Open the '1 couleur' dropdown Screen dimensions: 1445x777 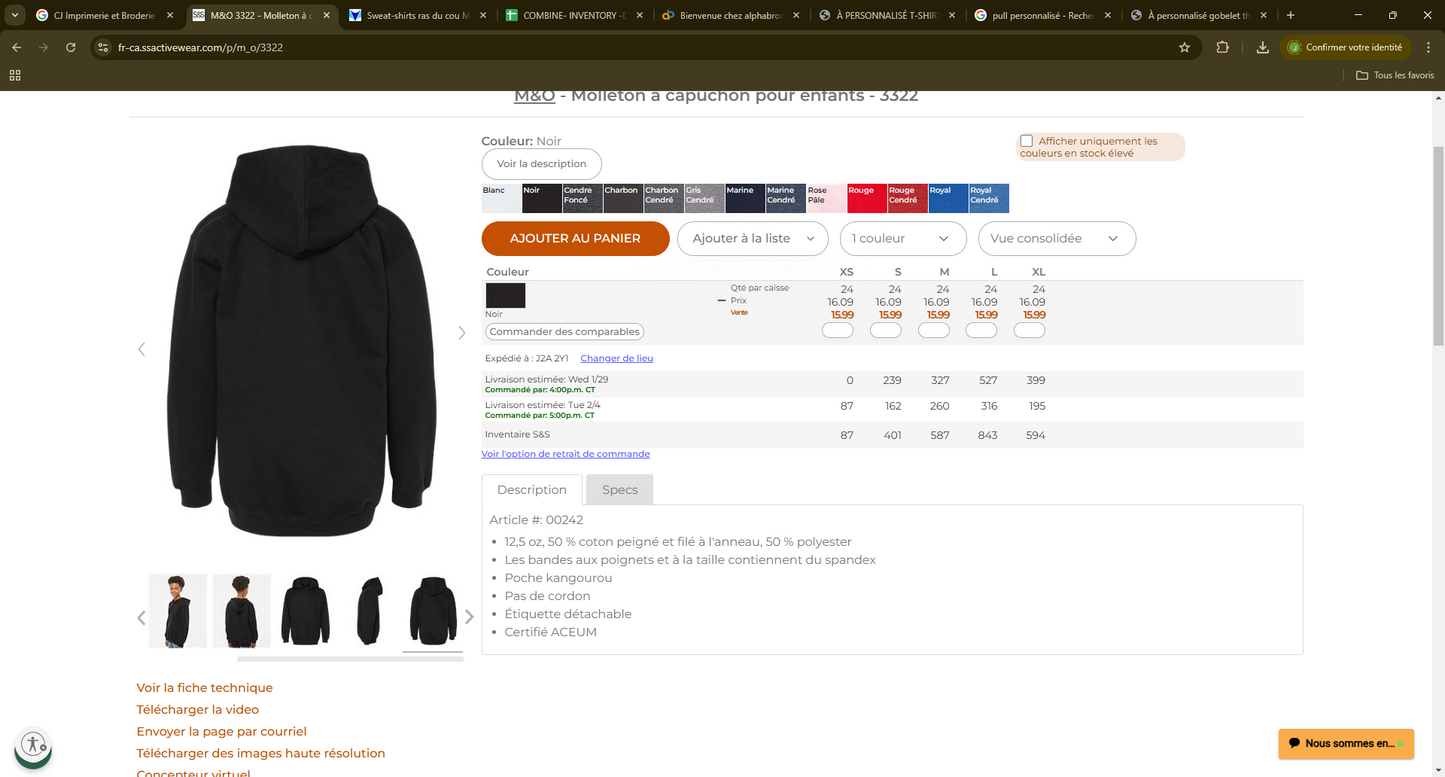[902, 239]
